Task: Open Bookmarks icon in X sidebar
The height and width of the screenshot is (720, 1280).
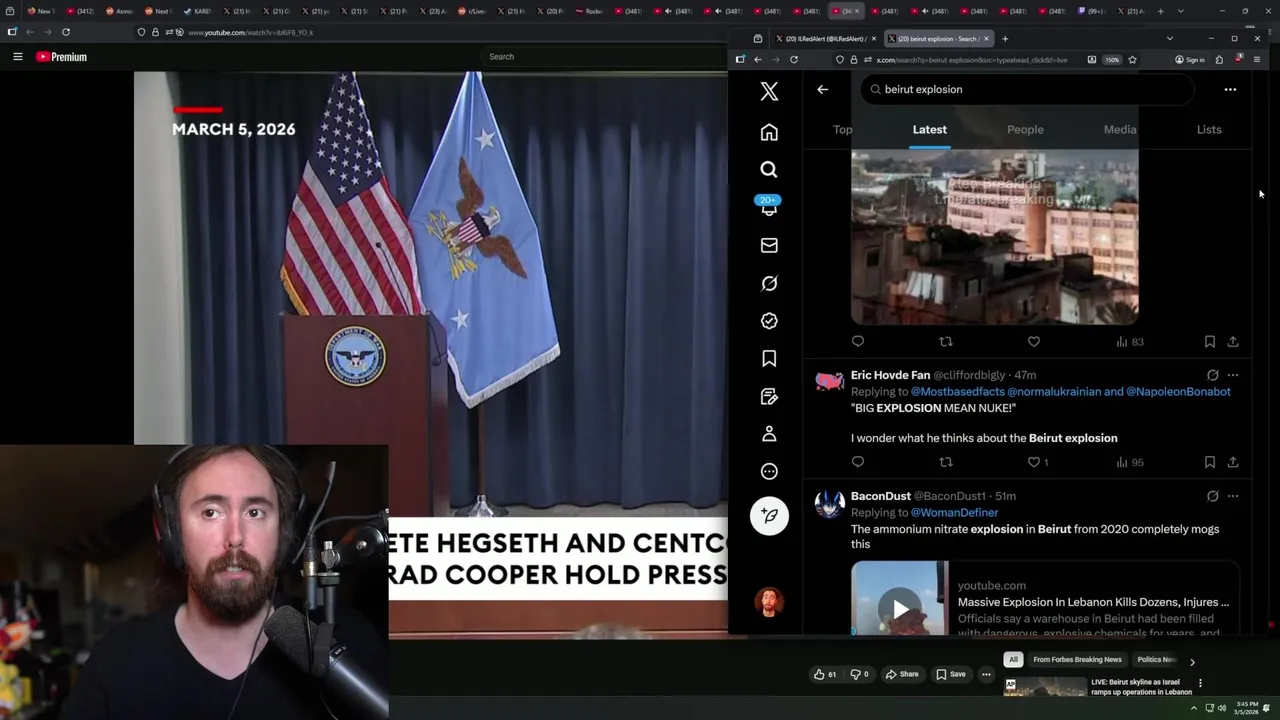Action: tap(769, 359)
